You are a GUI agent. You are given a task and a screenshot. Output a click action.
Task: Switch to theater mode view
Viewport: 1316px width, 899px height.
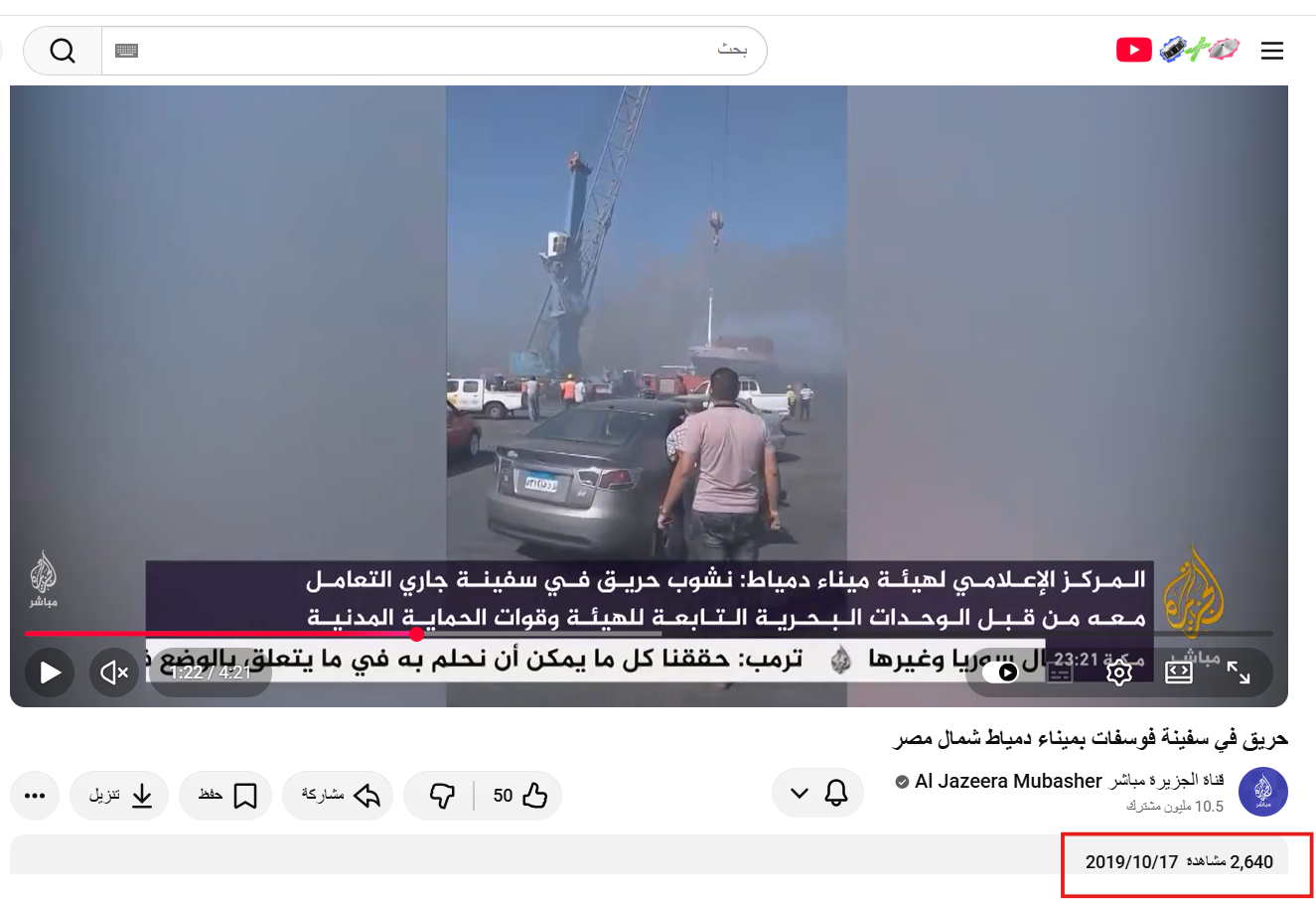coord(1179,673)
